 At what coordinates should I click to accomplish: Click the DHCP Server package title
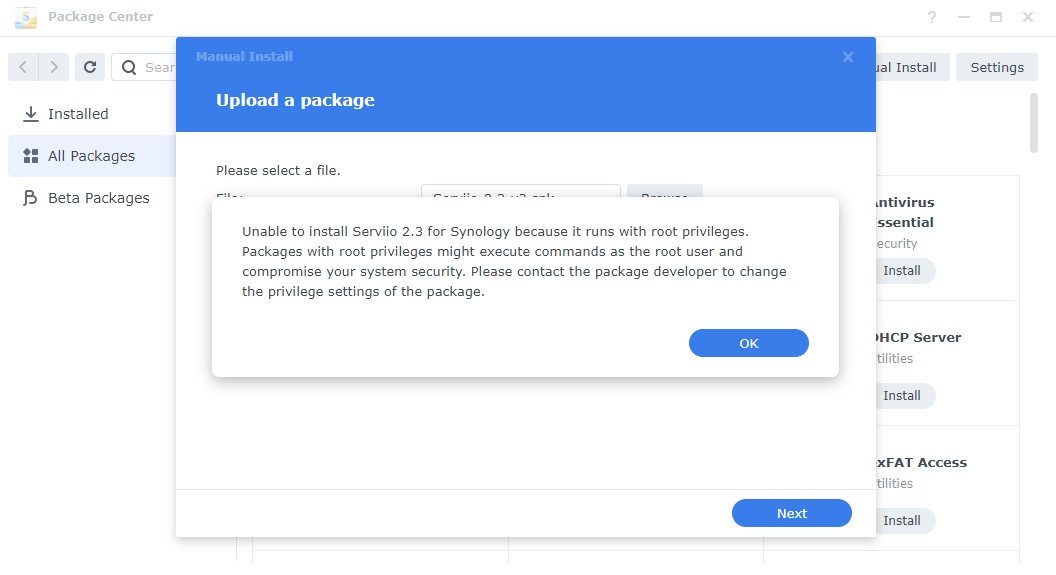[x=919, y=337]
